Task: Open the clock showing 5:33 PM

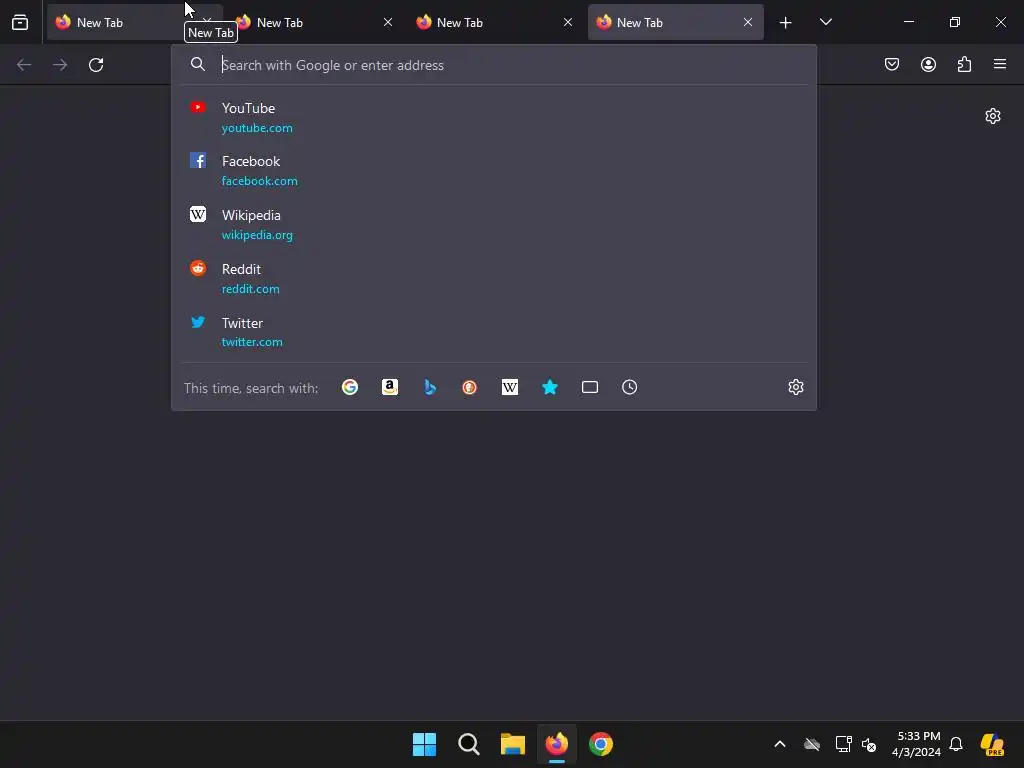Action: (917, 744)
